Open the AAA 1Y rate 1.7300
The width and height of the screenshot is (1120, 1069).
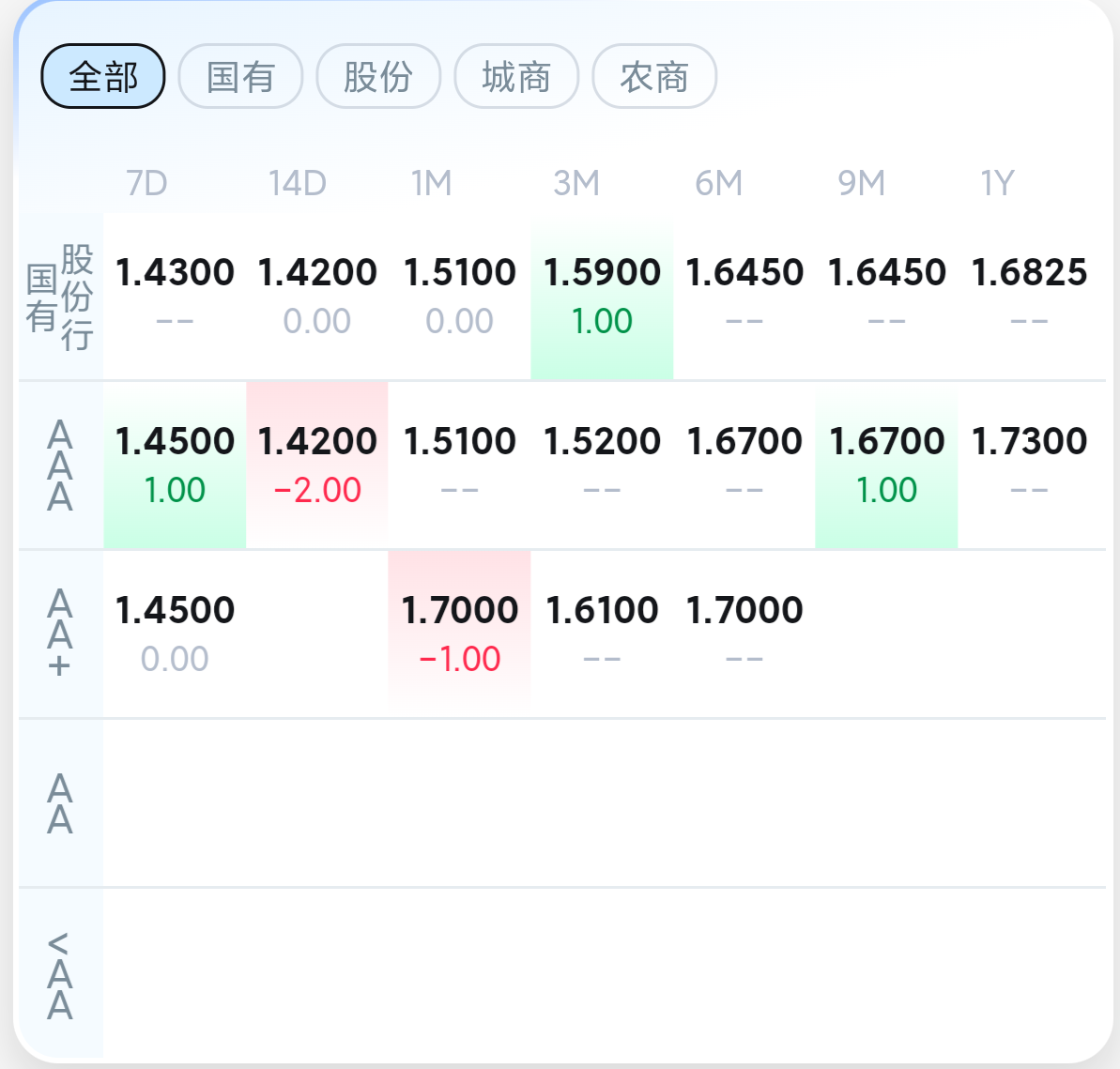click(x=1029, y=465)
